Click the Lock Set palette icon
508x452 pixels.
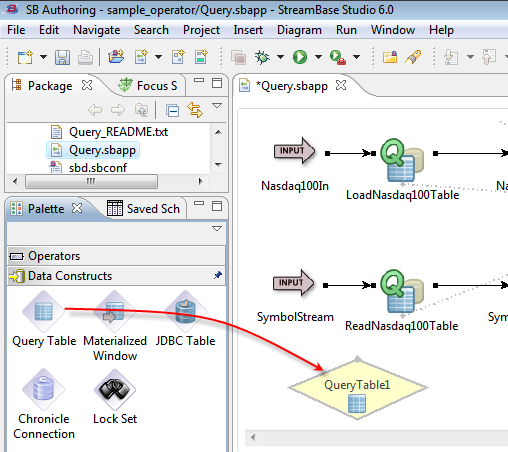click(115, 389)
